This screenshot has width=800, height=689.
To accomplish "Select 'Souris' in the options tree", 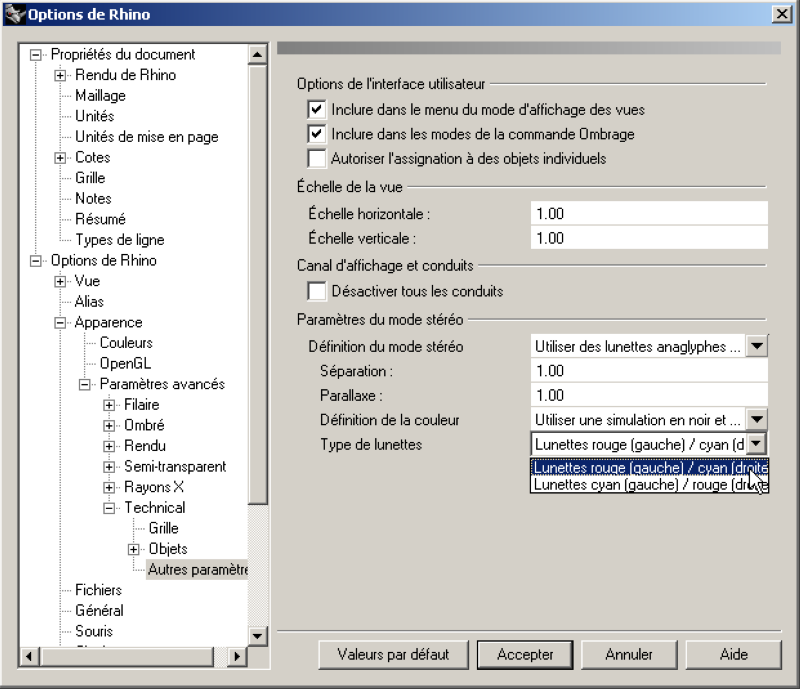I will point(94,631).
